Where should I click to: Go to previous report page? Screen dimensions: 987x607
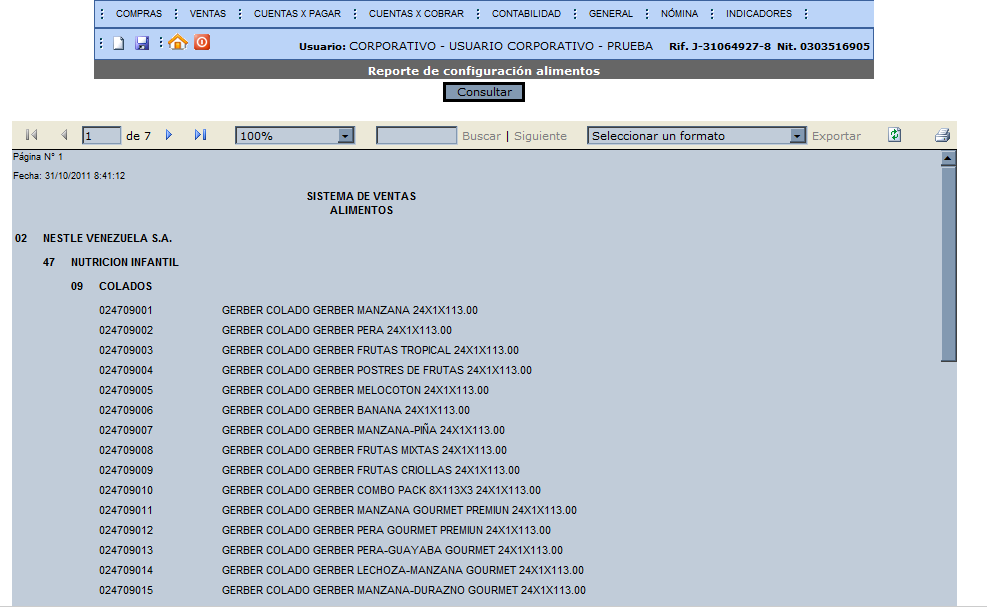(x=64, y=135)
